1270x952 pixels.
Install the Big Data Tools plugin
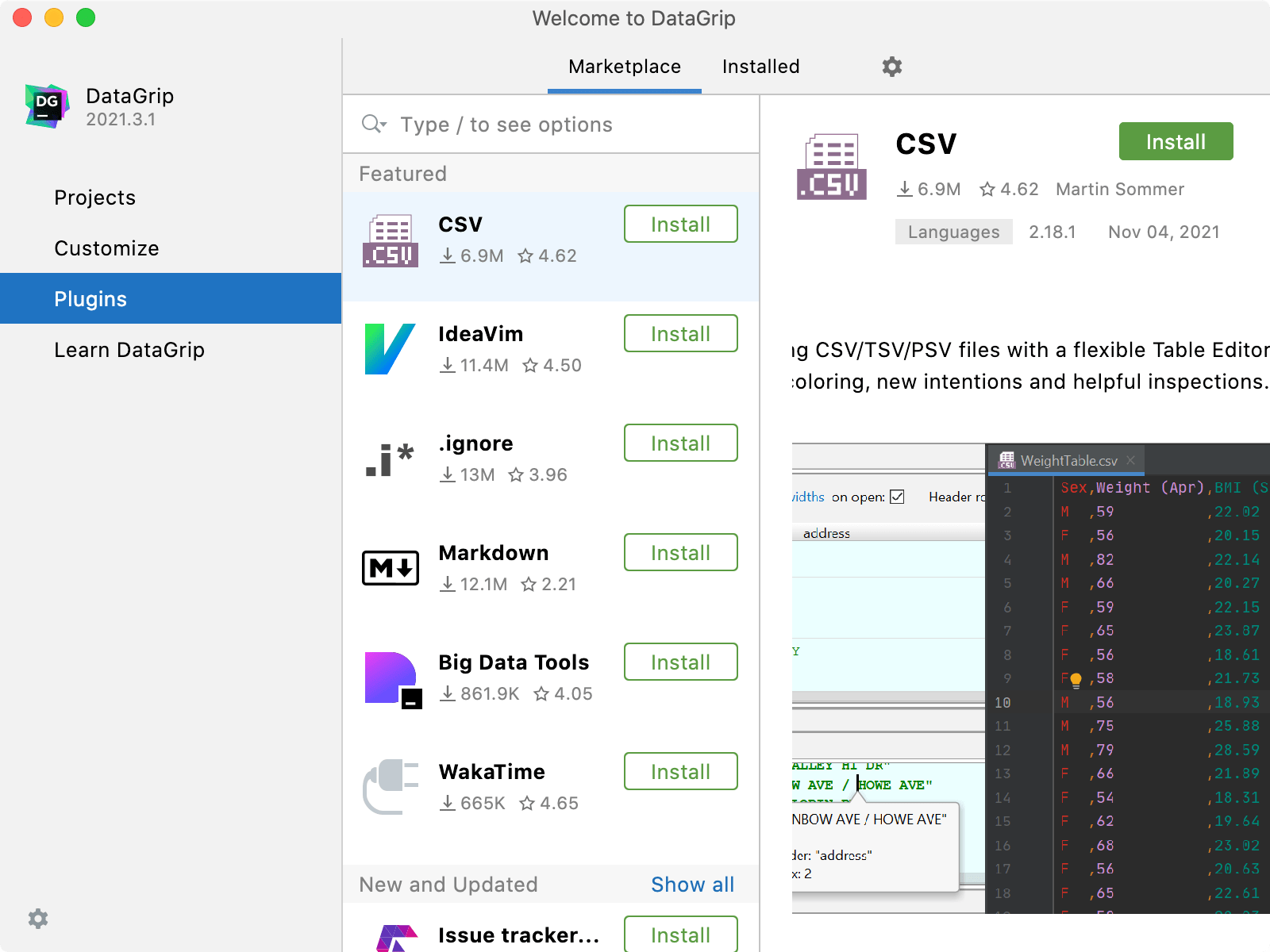point(681,662)
